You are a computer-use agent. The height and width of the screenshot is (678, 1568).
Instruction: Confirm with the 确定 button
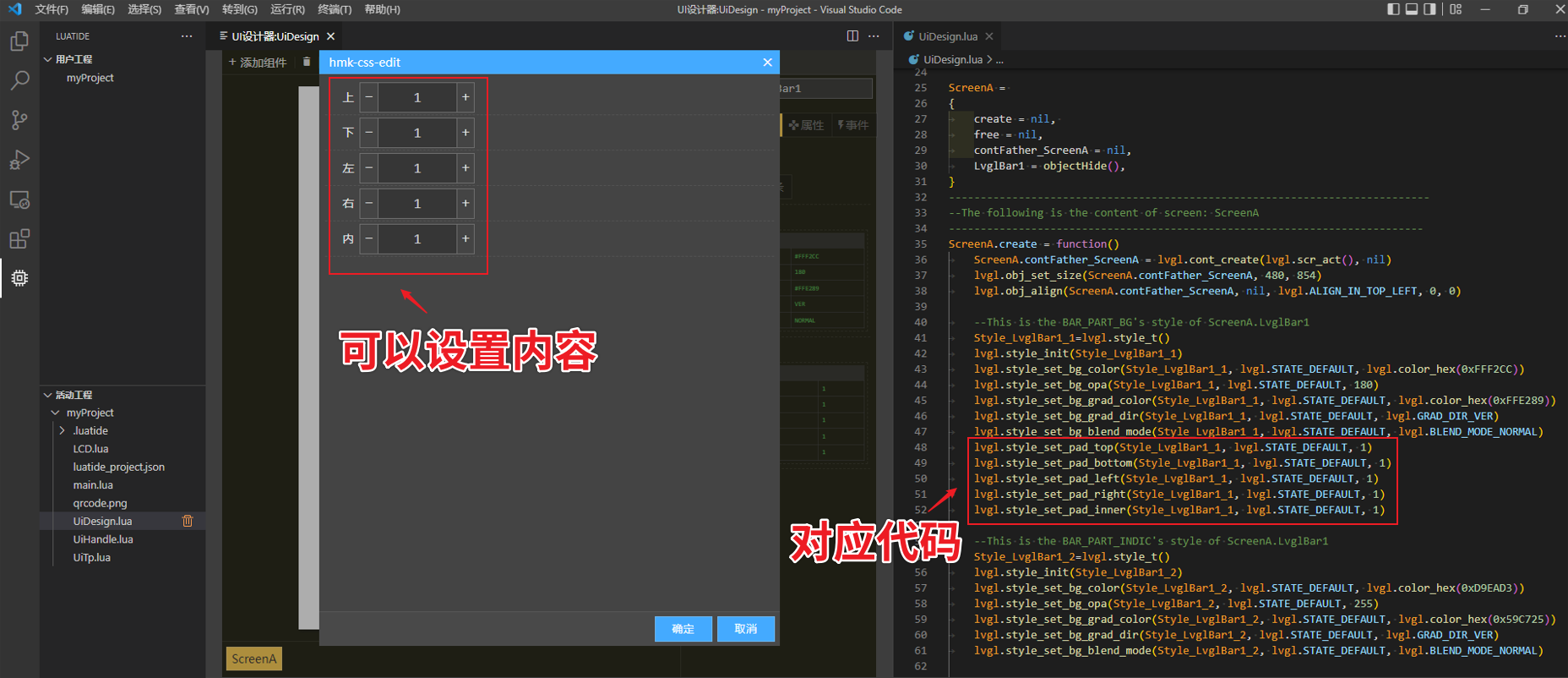click(x=683, y=629)
